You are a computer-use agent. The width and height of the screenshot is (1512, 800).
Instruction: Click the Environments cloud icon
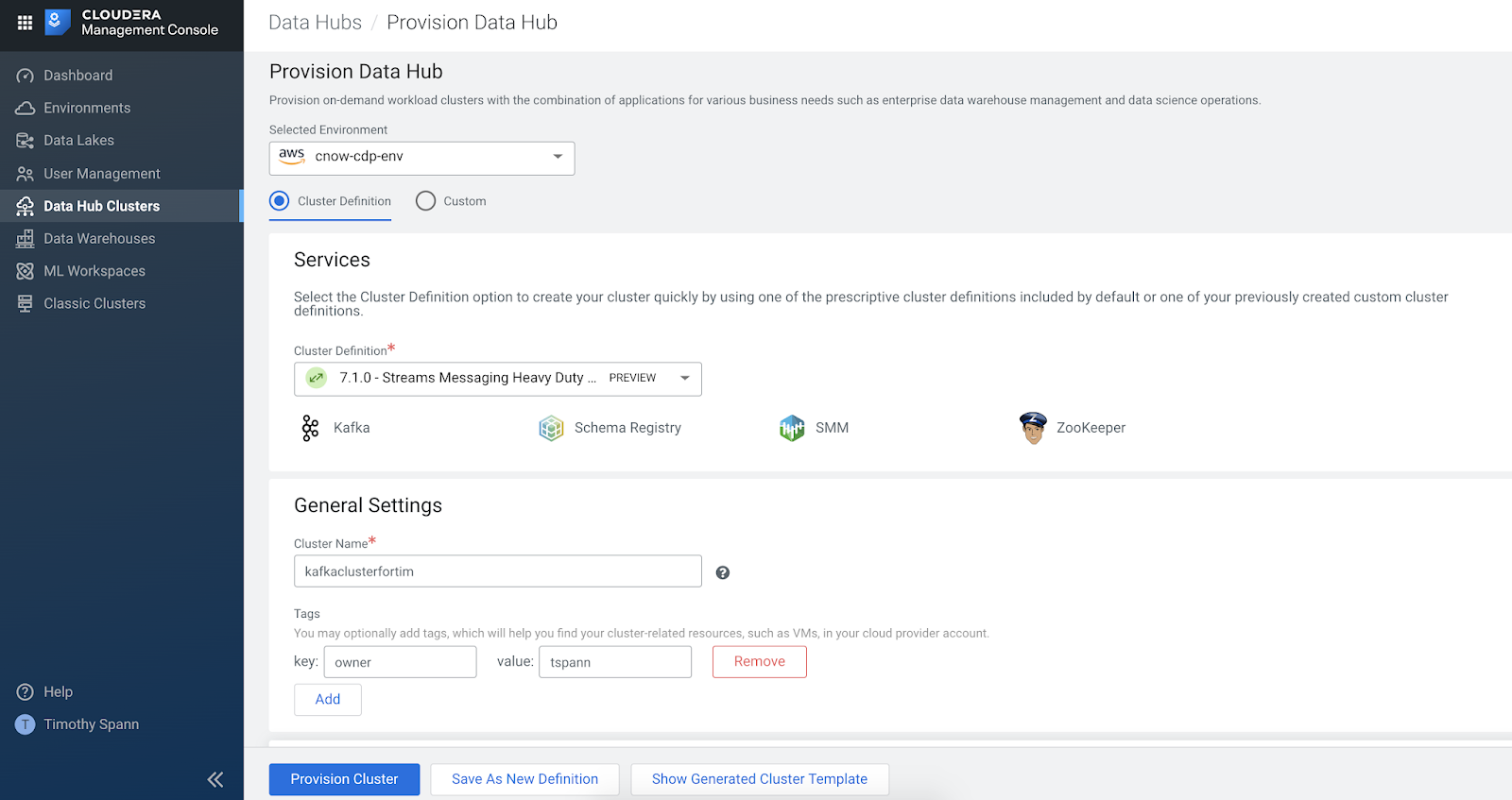click(26, 108)
